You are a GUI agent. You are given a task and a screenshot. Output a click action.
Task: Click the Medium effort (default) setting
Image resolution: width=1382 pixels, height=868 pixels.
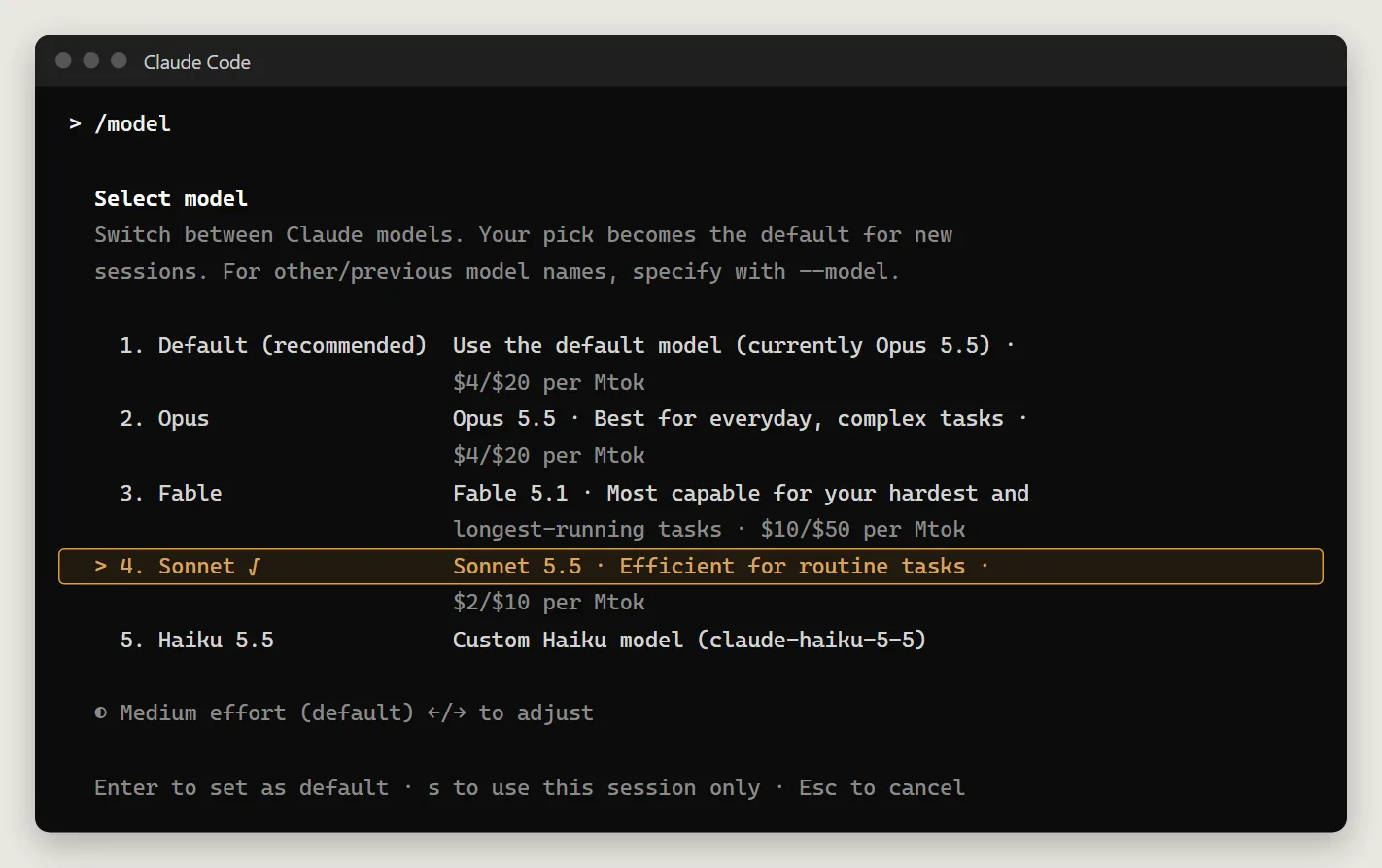267,713
